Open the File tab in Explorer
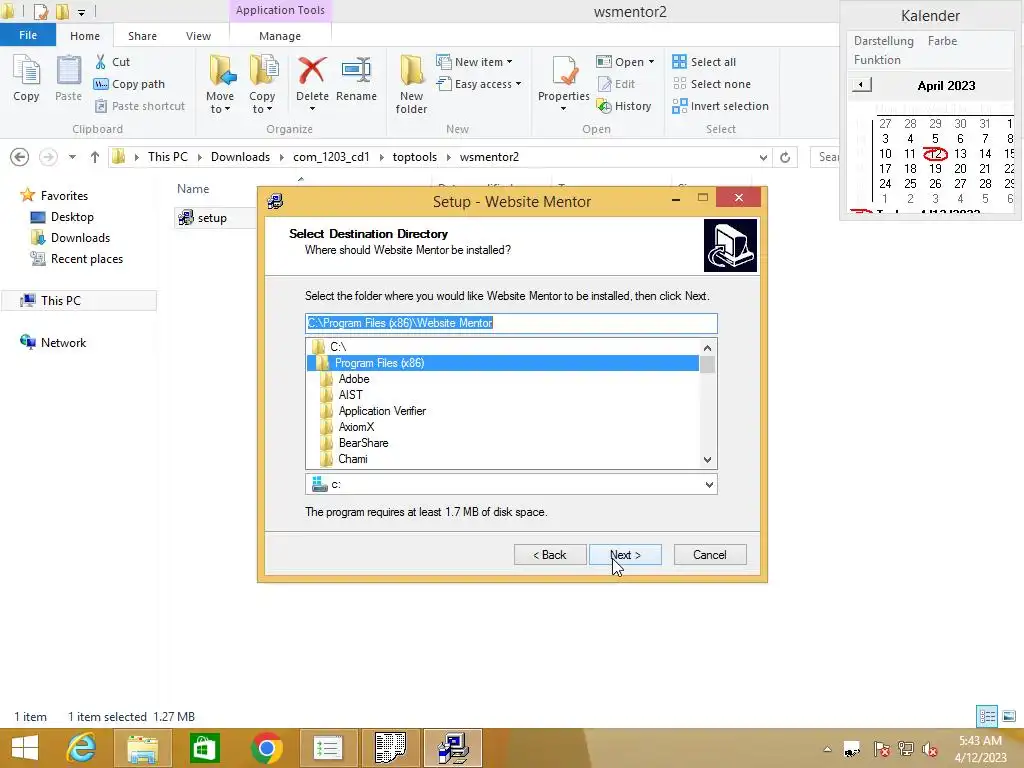 [27, 35]
